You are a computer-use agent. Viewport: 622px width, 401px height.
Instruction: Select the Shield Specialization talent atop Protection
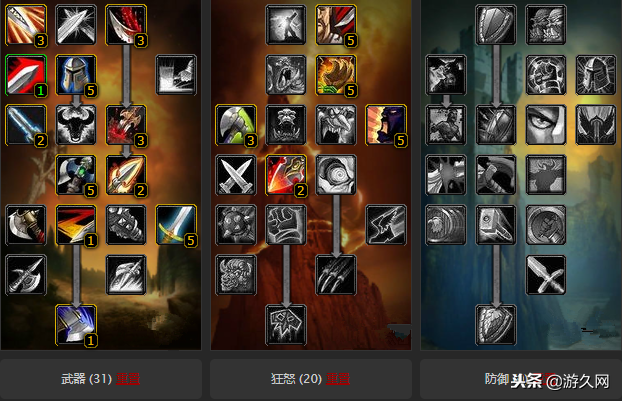[x=496, y=25]
